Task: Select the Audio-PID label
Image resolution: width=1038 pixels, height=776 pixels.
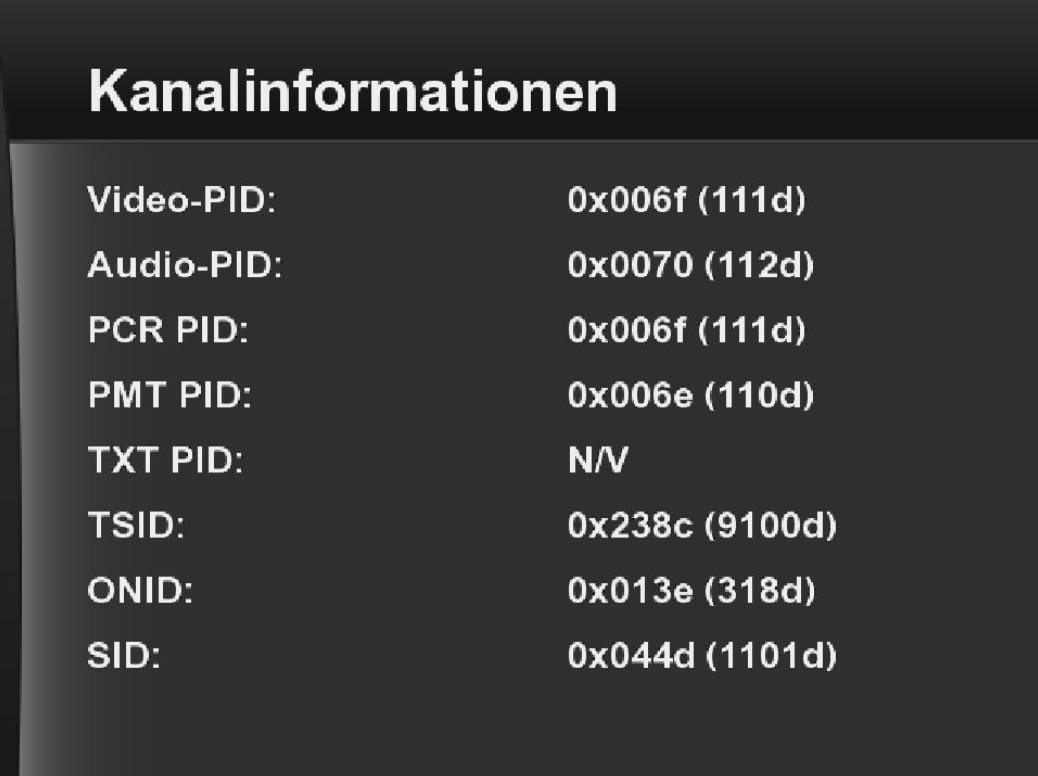Action: pos(185,266)
